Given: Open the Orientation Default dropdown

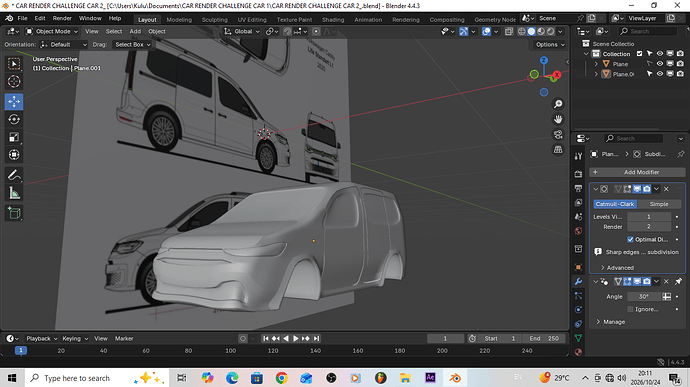Looking at the screenshot, I should pyautogui.click(x=64, y=44).
